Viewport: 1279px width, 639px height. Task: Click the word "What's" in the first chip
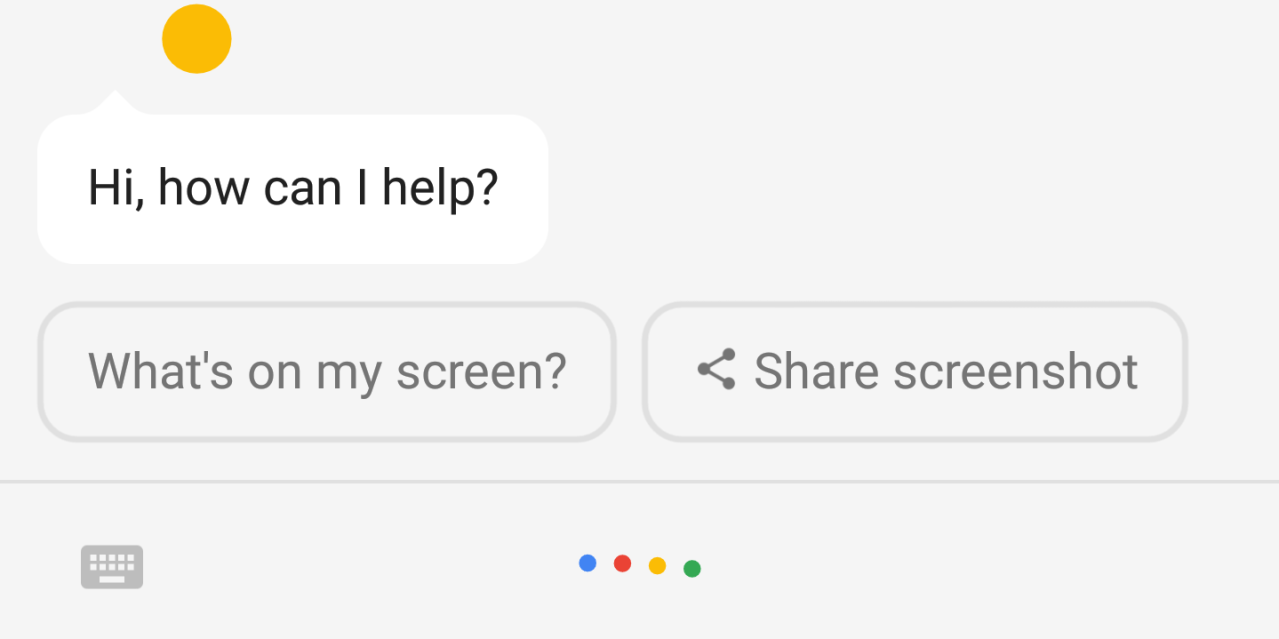coord(161,371)
